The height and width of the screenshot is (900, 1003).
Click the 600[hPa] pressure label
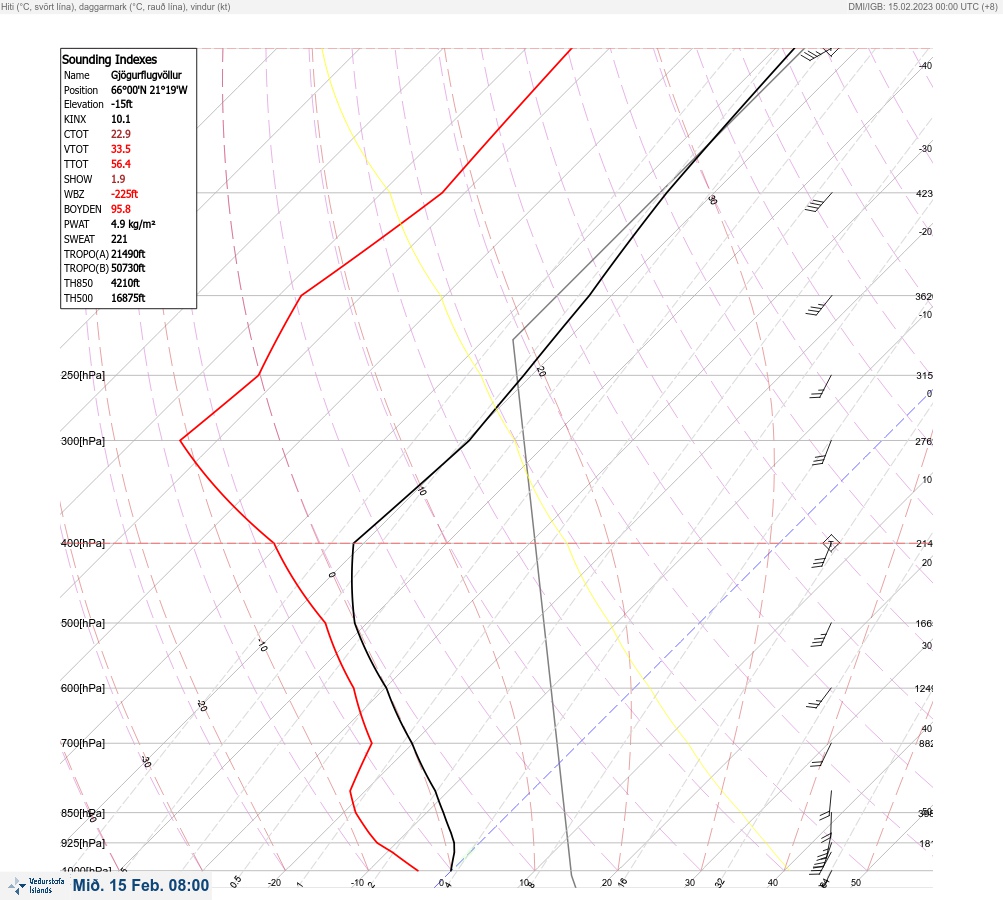click(83, 688)
